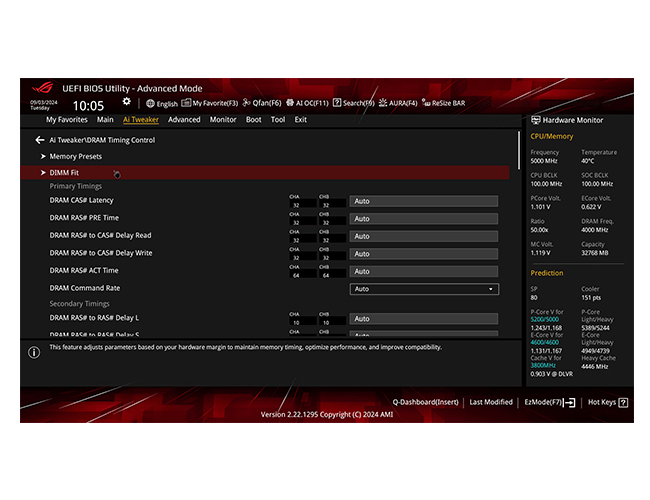Open the DRAM Command Rate dropdown

point(424,289)
